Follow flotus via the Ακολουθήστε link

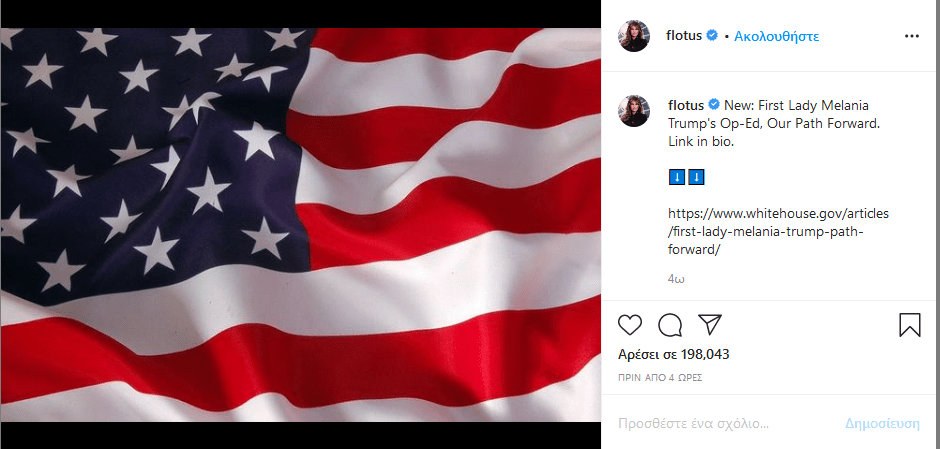point(776,36)
